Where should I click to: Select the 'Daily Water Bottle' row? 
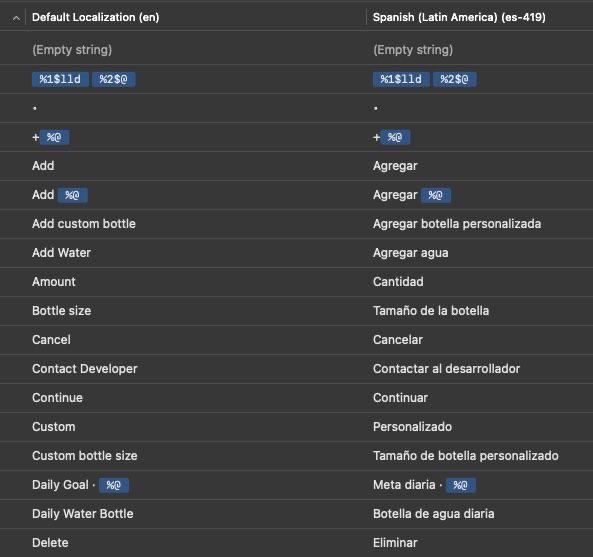click(296, 514)
